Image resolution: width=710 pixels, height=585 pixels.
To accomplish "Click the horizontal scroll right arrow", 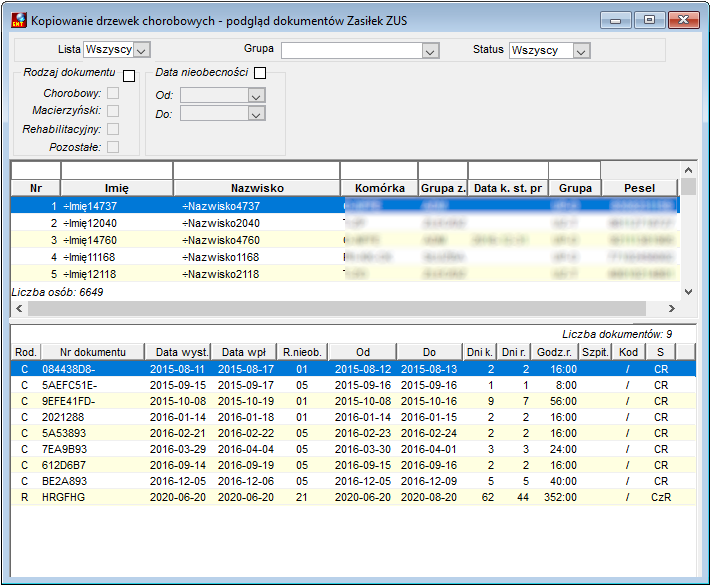I will click(x=672, y=308).
